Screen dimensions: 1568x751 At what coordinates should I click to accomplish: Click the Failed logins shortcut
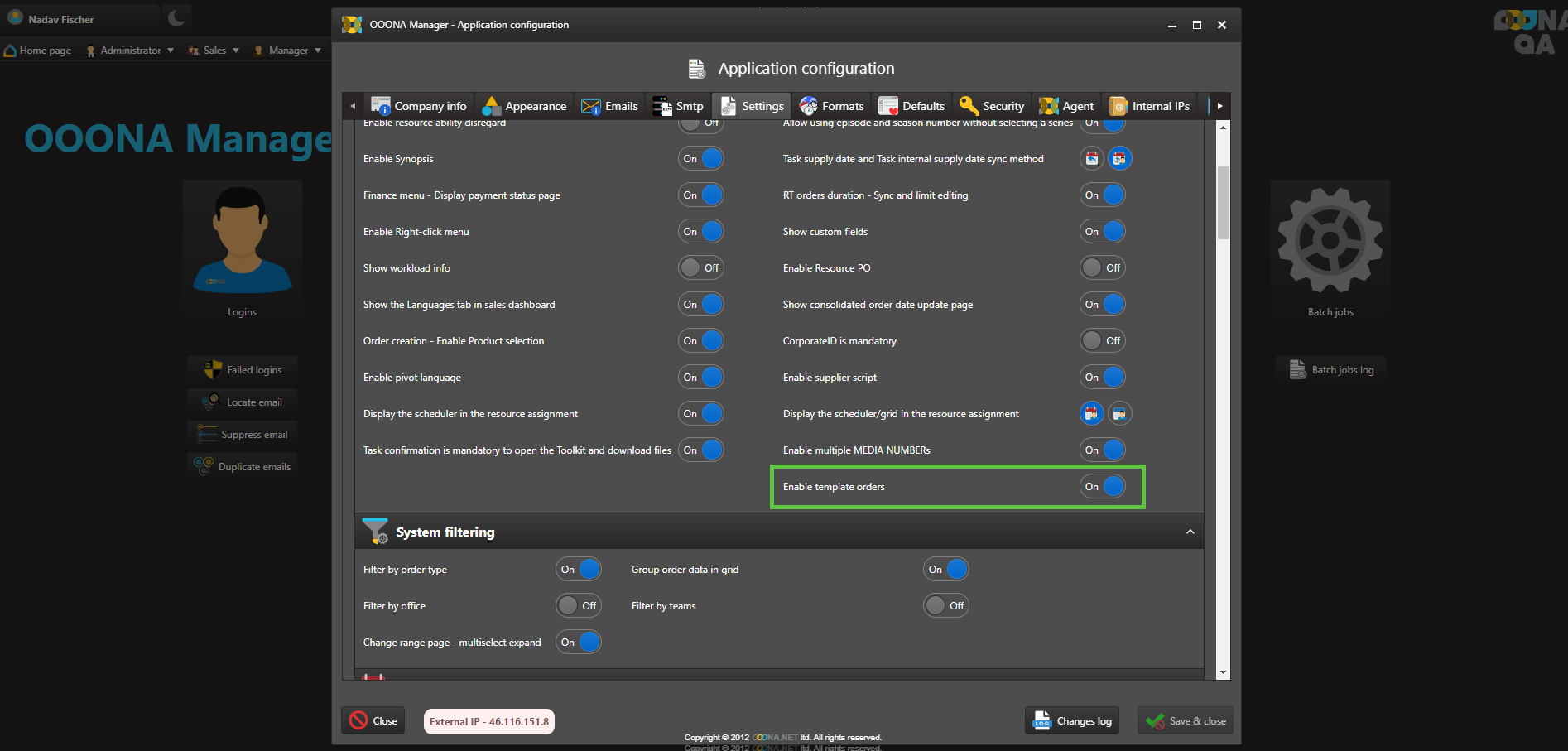coord(243,370)
